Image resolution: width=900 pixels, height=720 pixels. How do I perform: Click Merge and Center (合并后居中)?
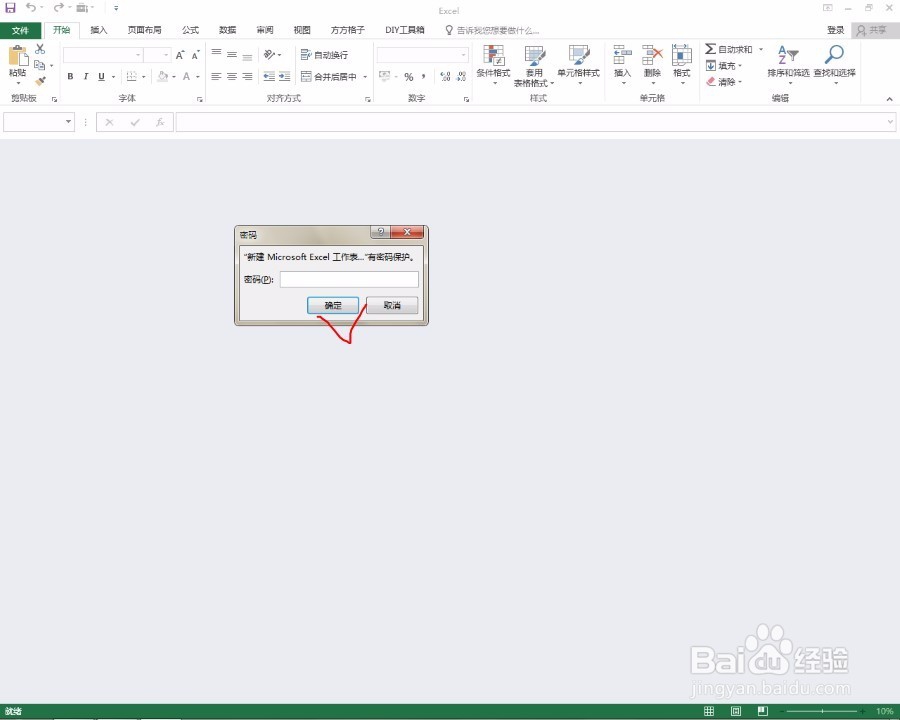click(x=329, y=76)
